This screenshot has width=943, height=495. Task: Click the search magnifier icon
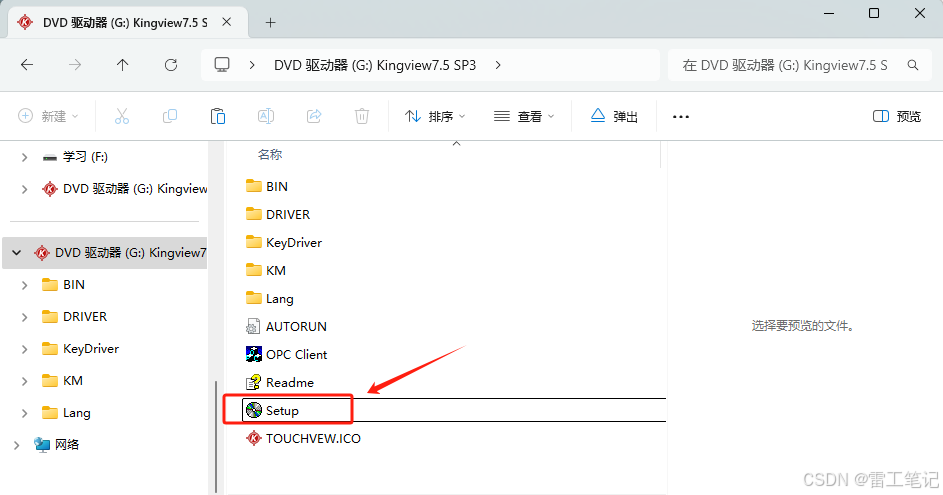tap(912, 65)
